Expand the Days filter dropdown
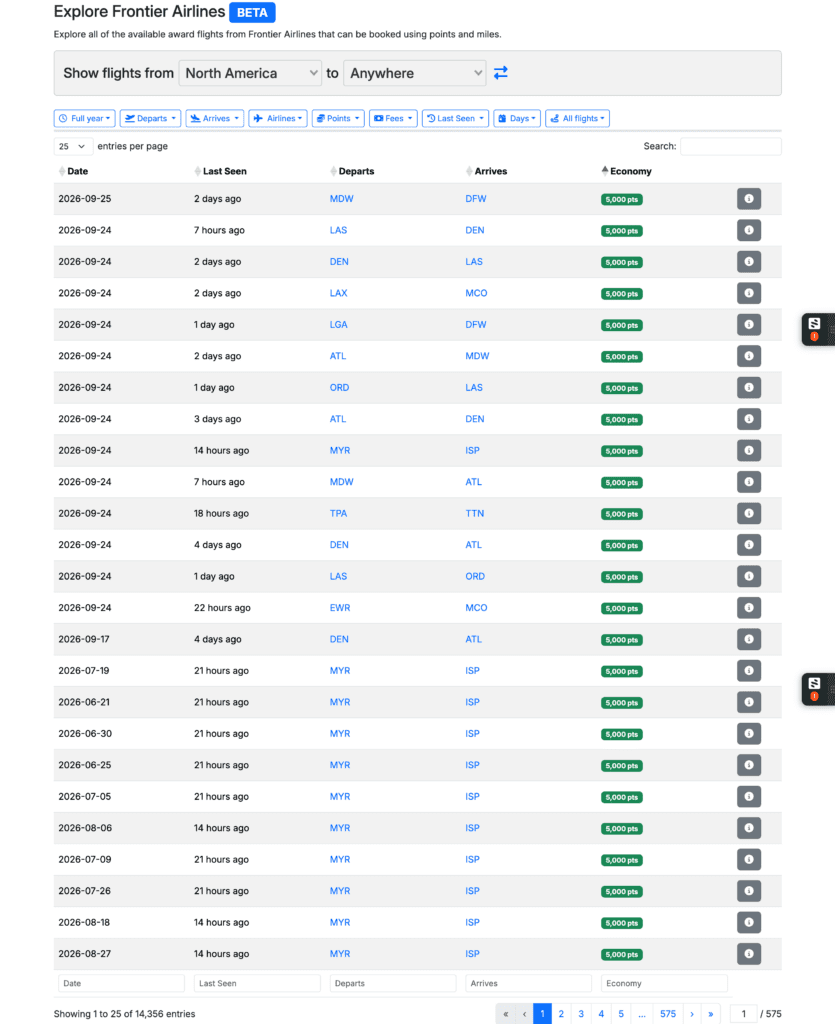The width and height of the screenshot is (835, 1024). tap(517, 118)
